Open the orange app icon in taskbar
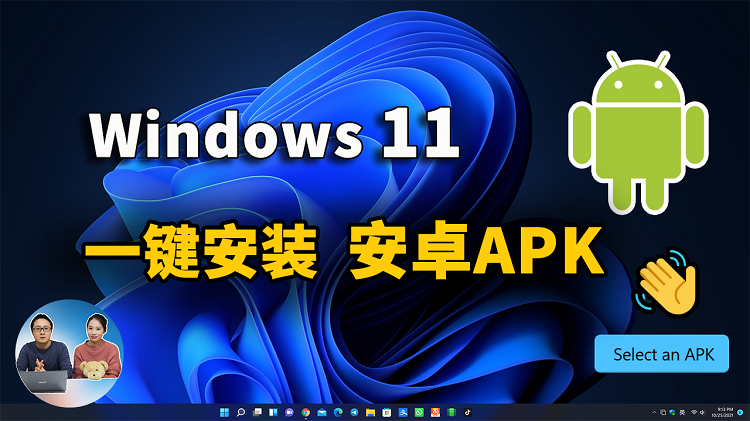 click(x=435, y=412)
